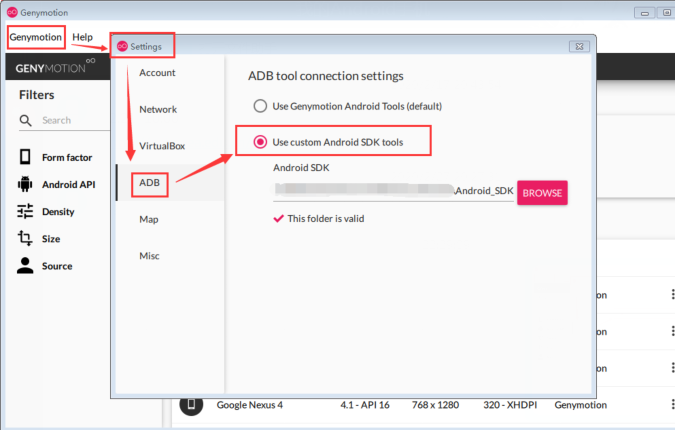675x430 pixels.
Task: Click the Form factor phone icon
Action: 25,157
